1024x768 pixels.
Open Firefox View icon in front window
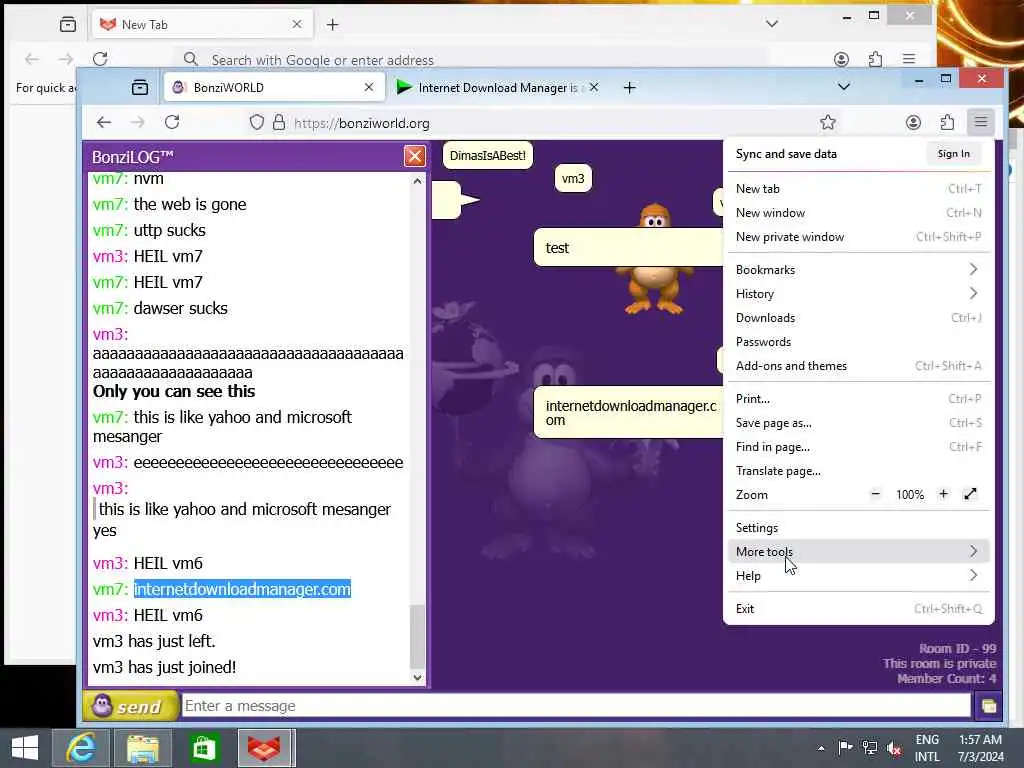pos(140,88)
